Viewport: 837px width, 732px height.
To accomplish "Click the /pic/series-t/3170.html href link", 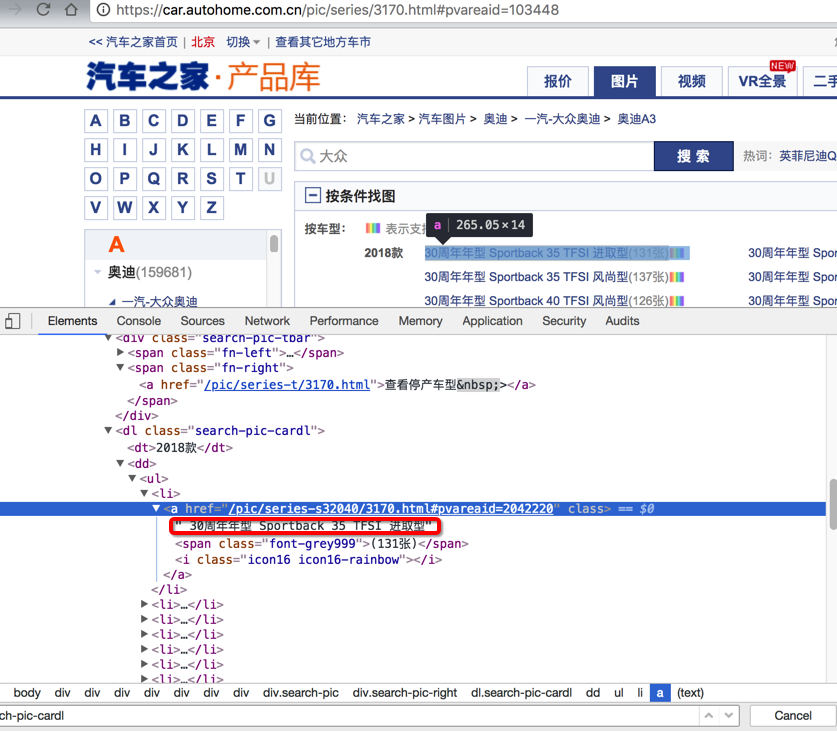I will [x=287, y=384].
